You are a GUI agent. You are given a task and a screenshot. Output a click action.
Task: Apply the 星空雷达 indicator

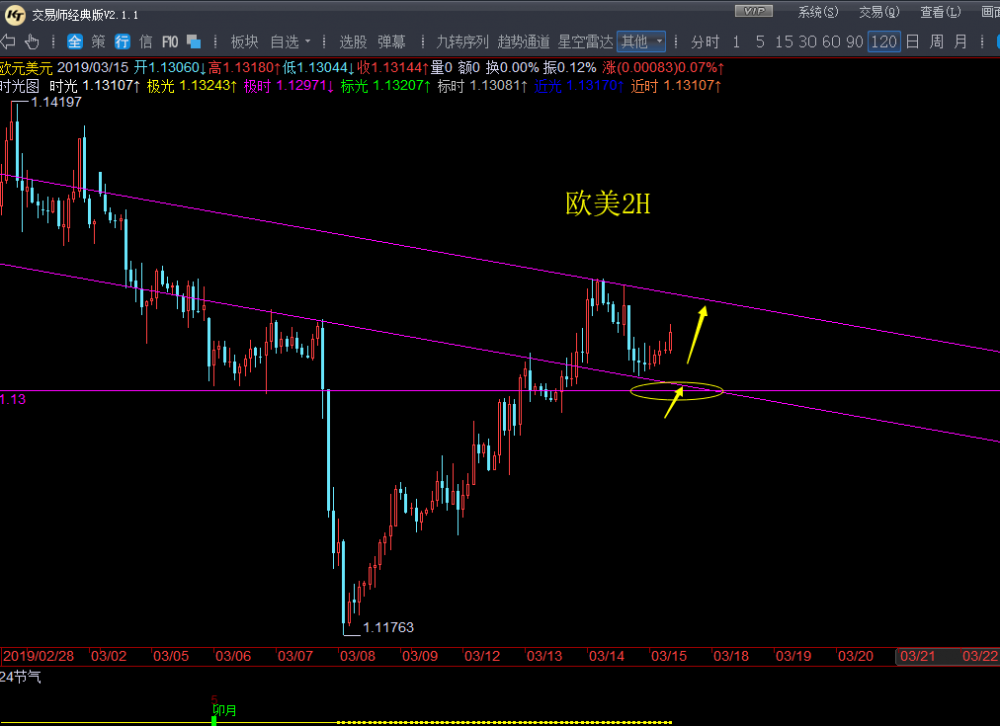click(x=585, y=42)
